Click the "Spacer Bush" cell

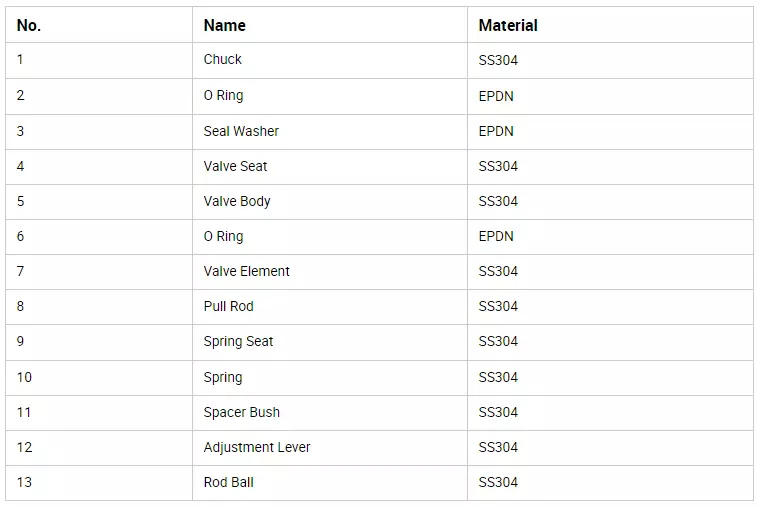(241, 412)
